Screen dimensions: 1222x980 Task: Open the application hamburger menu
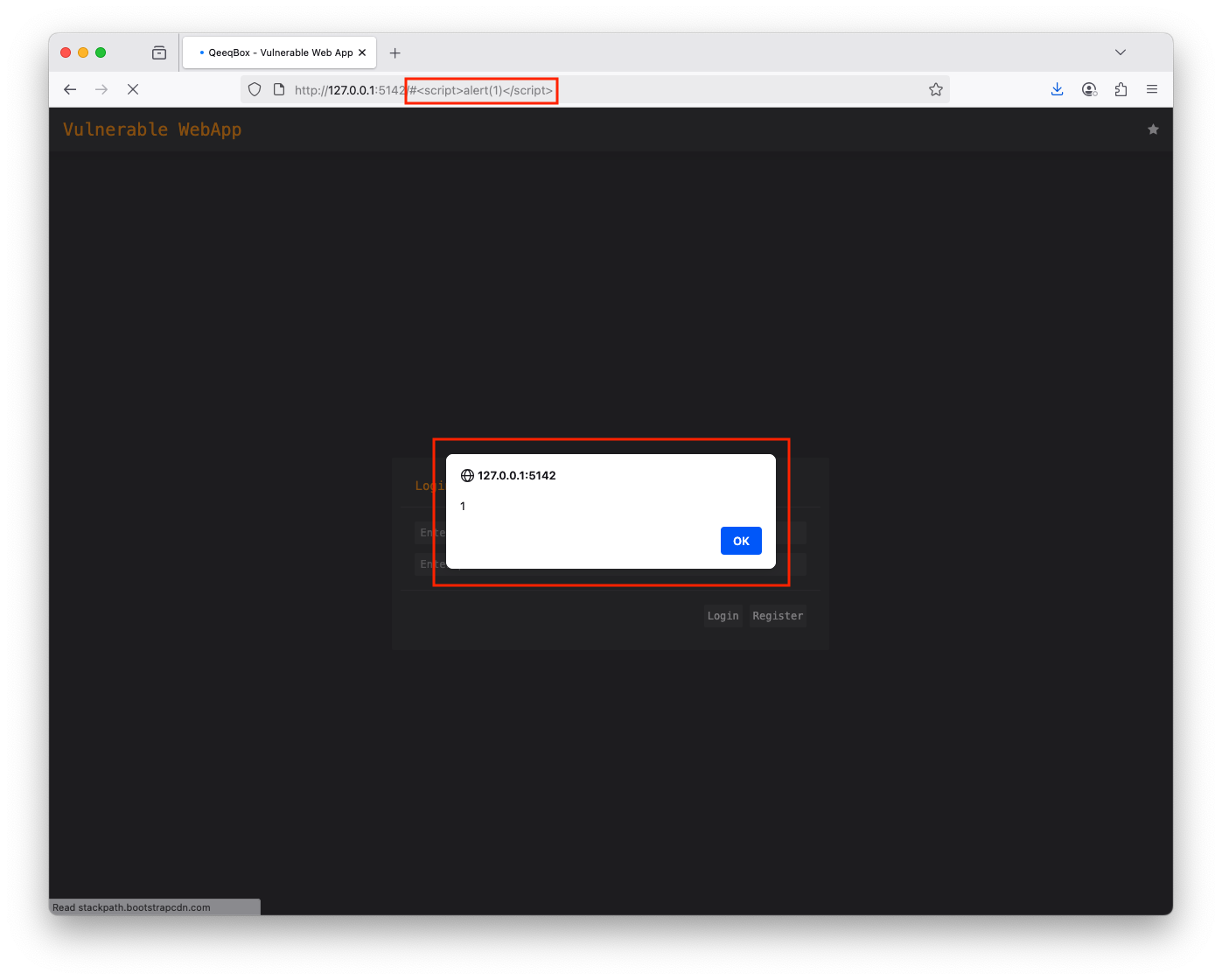(1152, 89)
